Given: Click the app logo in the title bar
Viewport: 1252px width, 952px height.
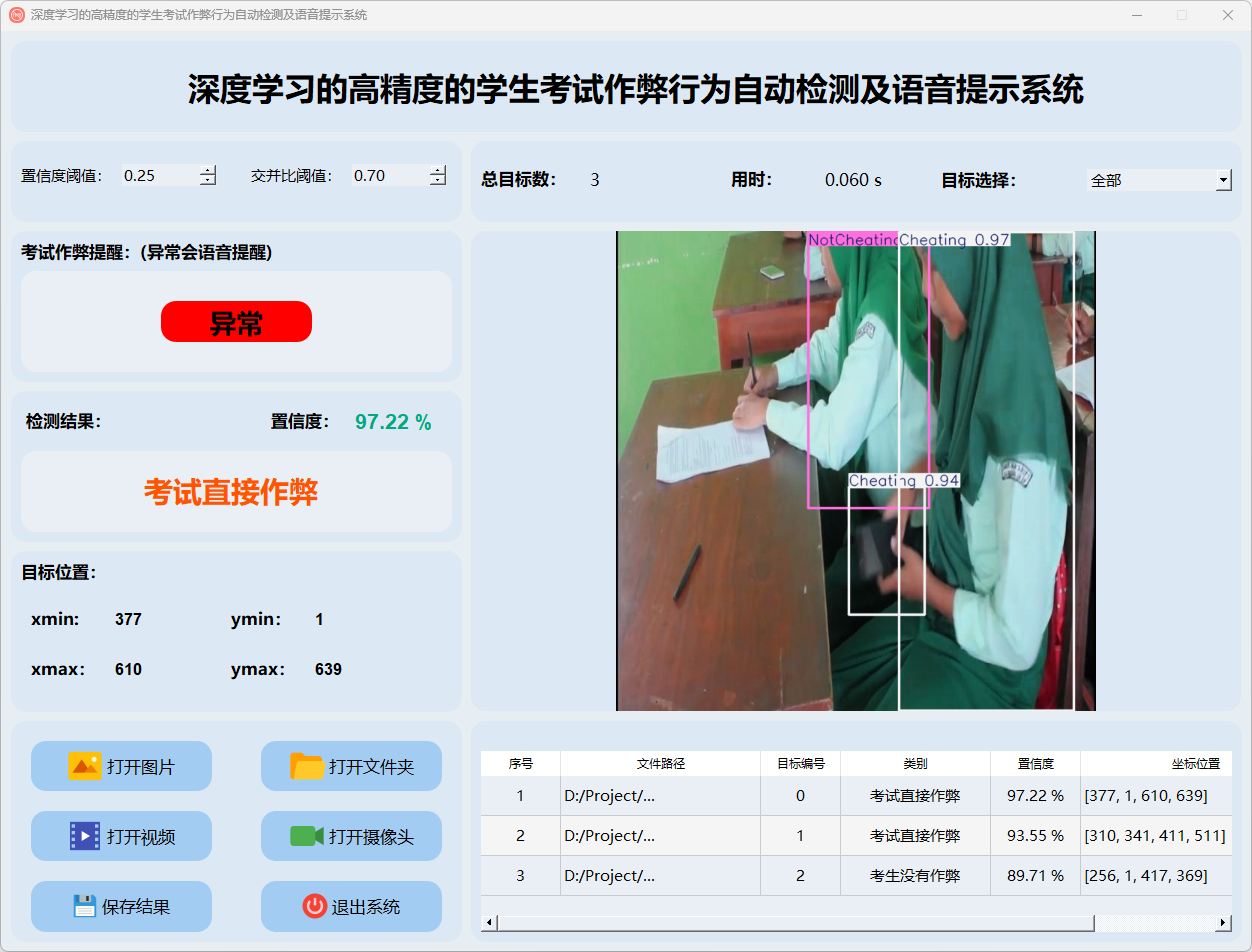Looking at the screenshot, I should point(16,15).
